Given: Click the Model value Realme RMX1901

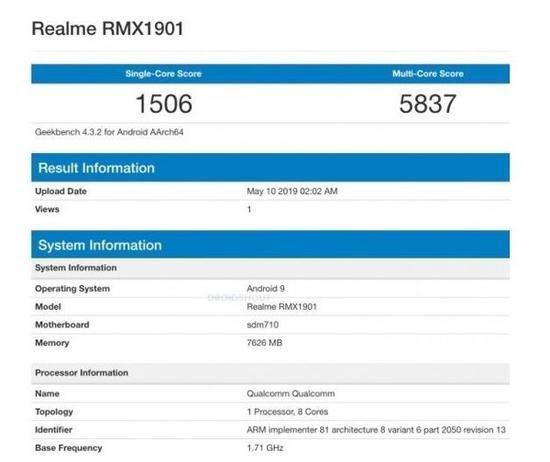Looking at the screenshot, I should (282, 307).
